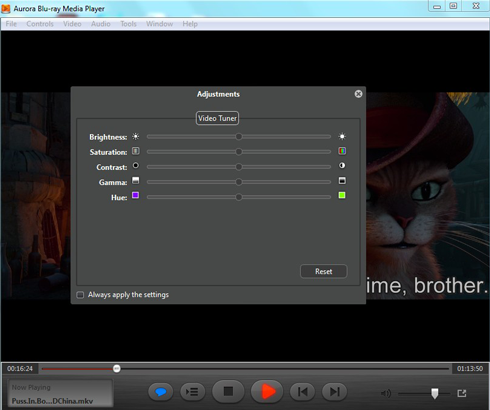Click total duration 01:13:50

pyautogui.click(x=470, y=369)
